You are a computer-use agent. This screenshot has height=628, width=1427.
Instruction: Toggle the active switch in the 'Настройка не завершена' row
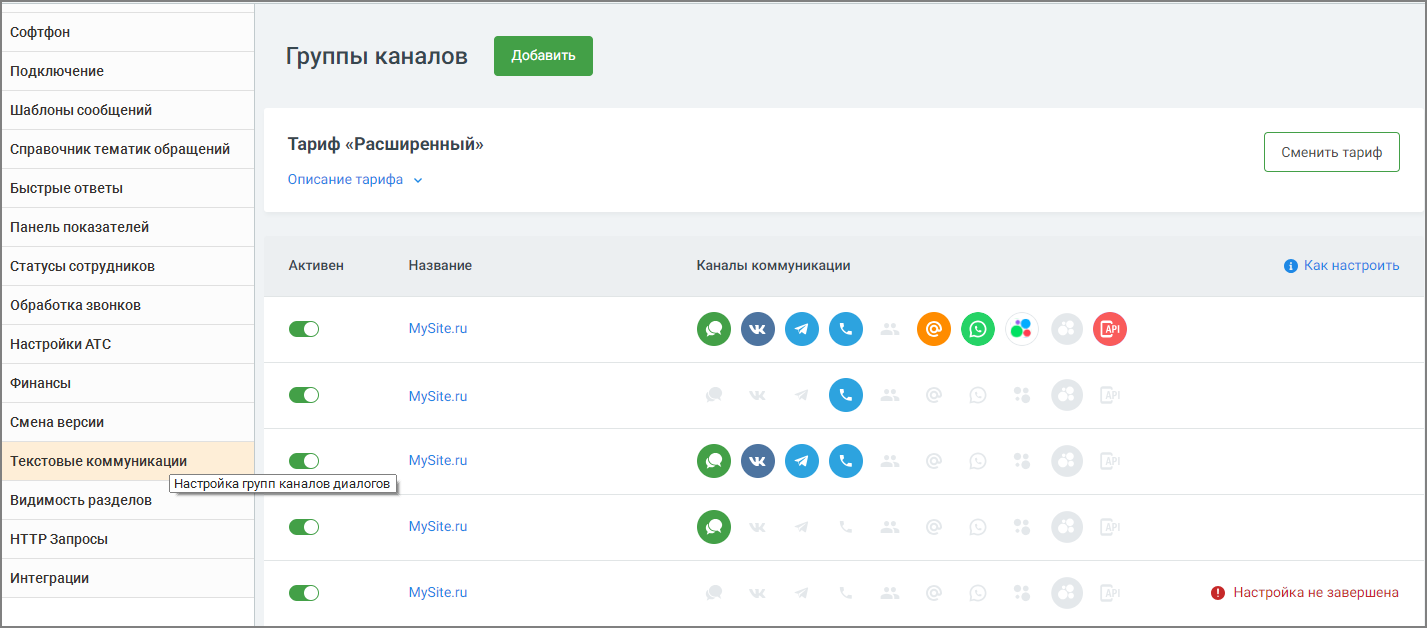[x=304, y=593]
